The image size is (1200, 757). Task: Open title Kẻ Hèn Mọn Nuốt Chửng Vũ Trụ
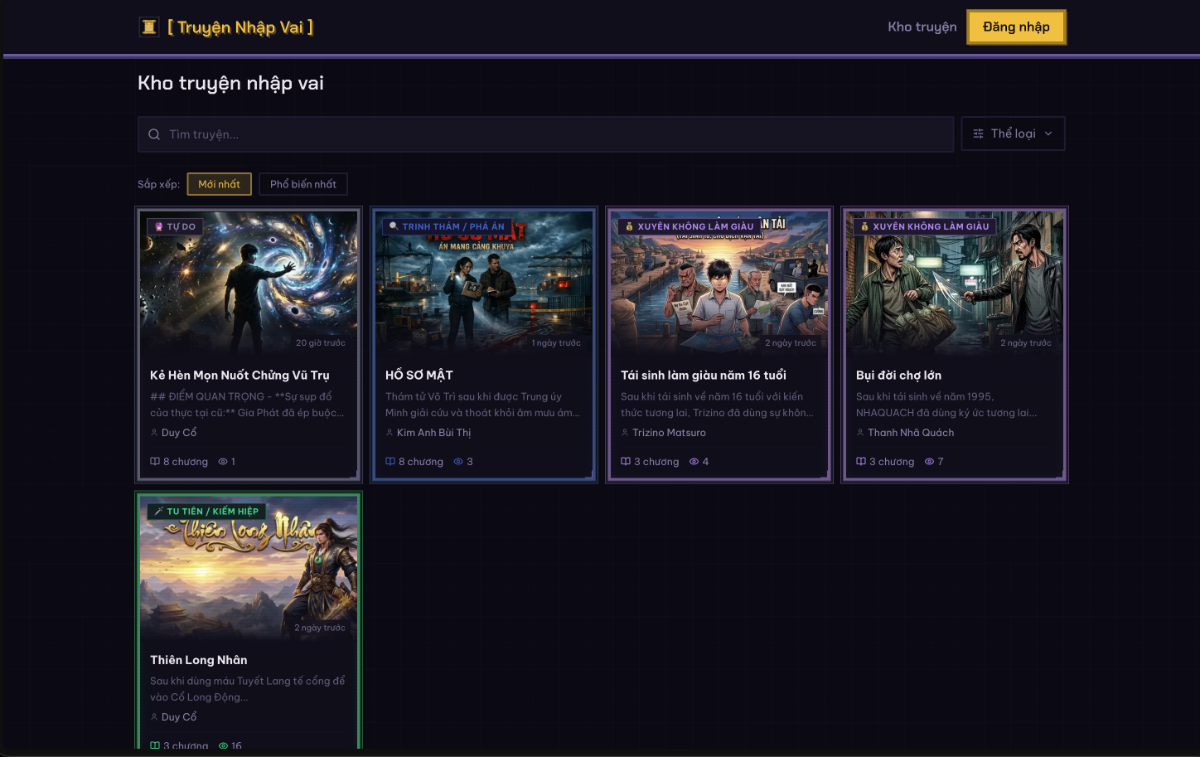click(240, 375)
